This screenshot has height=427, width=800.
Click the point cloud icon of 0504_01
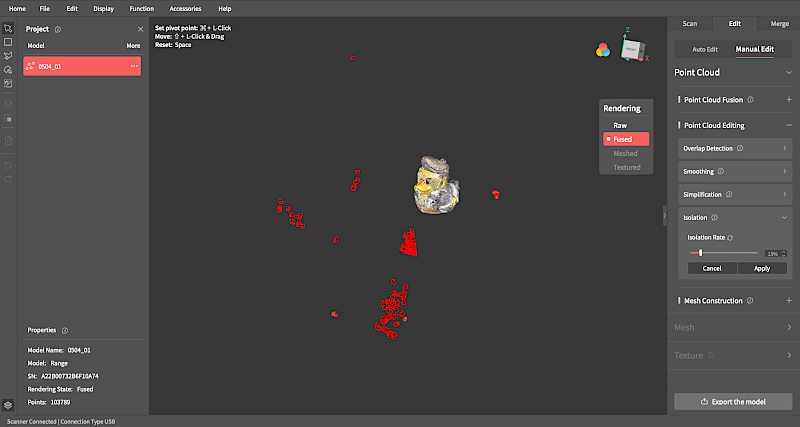pyautogui.click(x=30, y=66)
